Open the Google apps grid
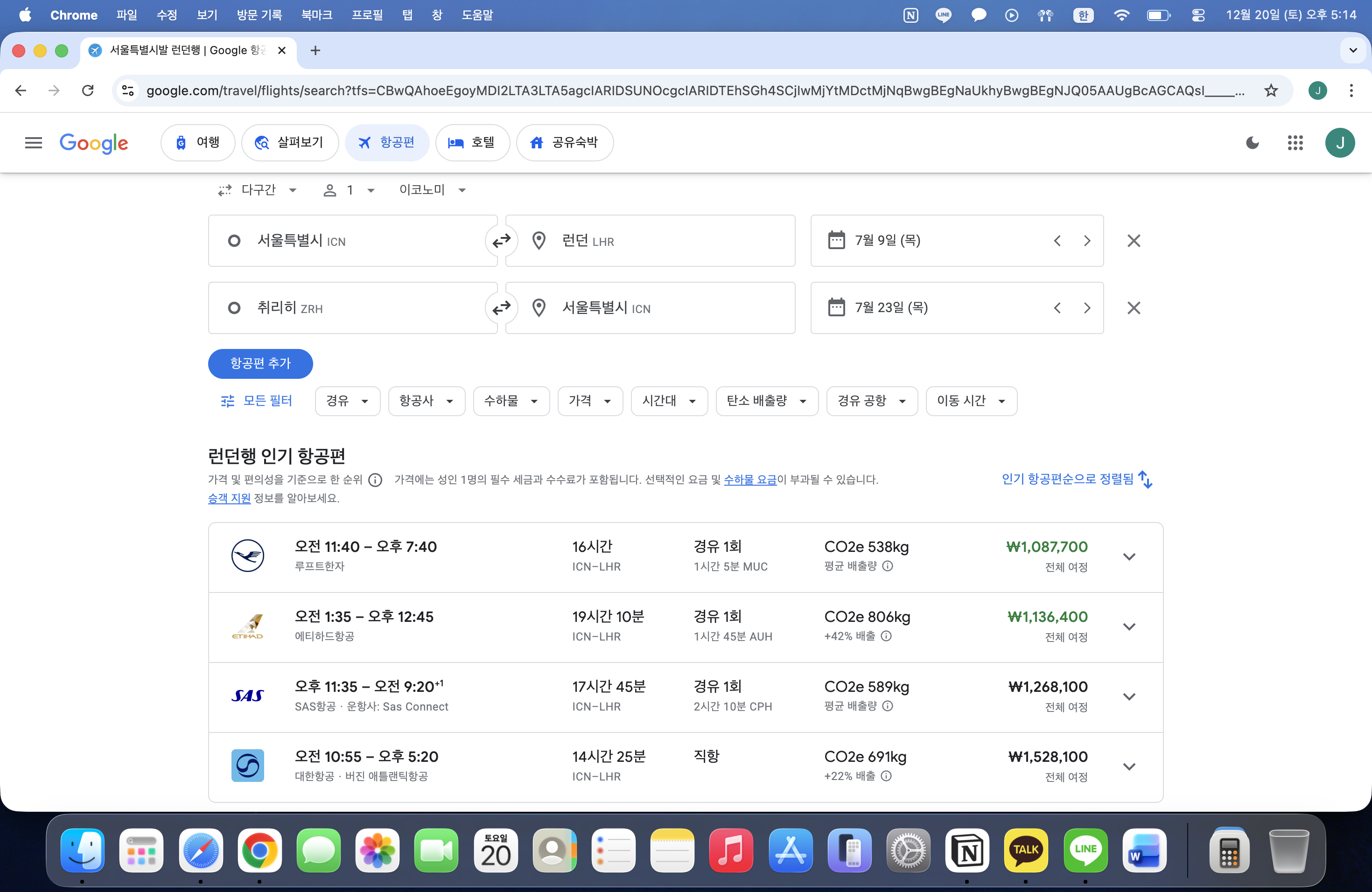 (1295, 142)
